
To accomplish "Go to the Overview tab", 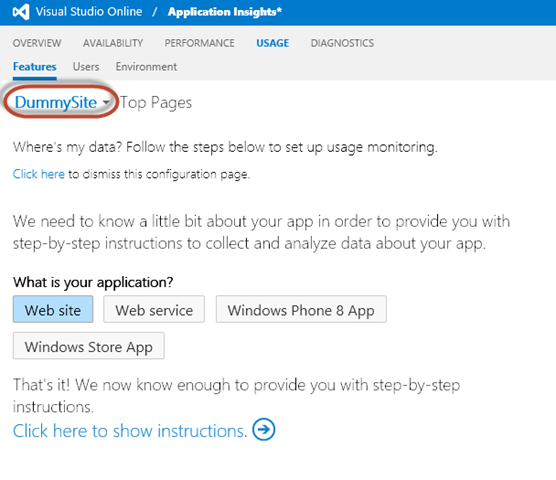I will (x=37, y=43).
